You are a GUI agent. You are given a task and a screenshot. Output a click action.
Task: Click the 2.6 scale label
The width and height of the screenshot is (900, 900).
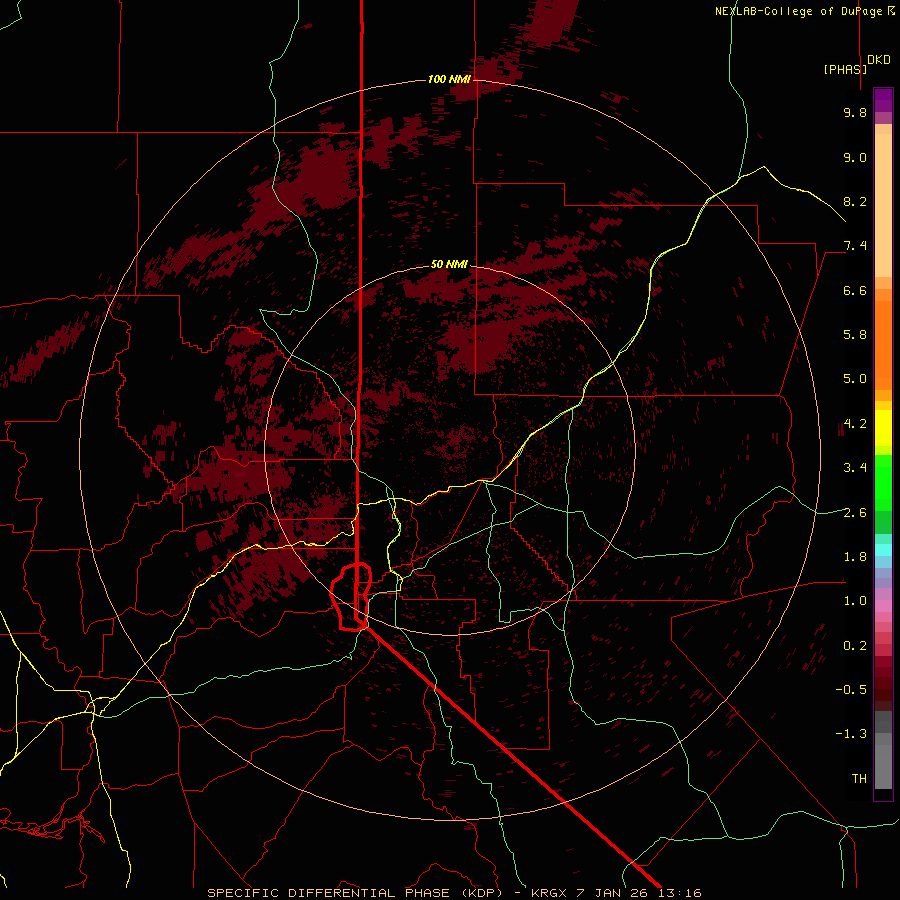click(855, 513)
